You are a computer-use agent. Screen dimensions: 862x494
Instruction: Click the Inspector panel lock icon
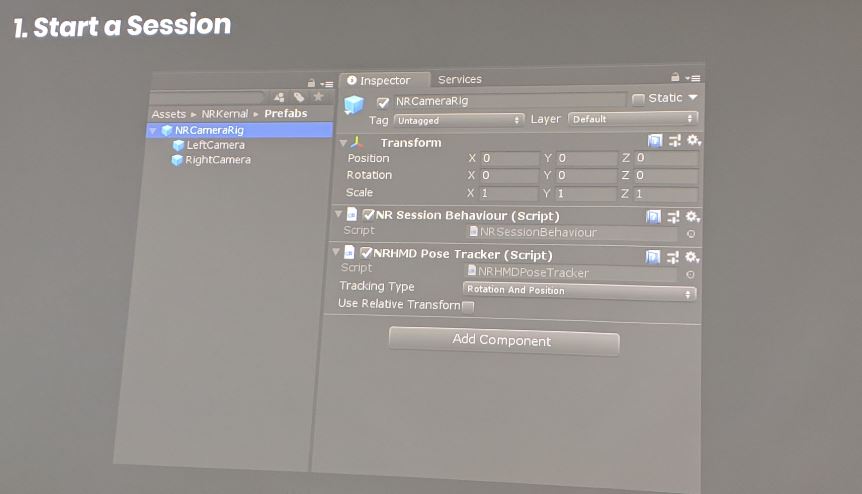[x=677, y=77]
